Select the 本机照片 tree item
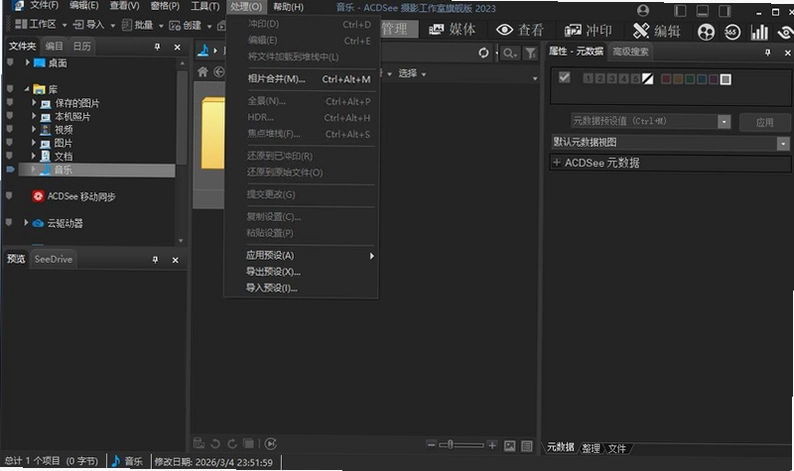Image resolution: width=794 pixels, height=471 pixels. point(72,116)
